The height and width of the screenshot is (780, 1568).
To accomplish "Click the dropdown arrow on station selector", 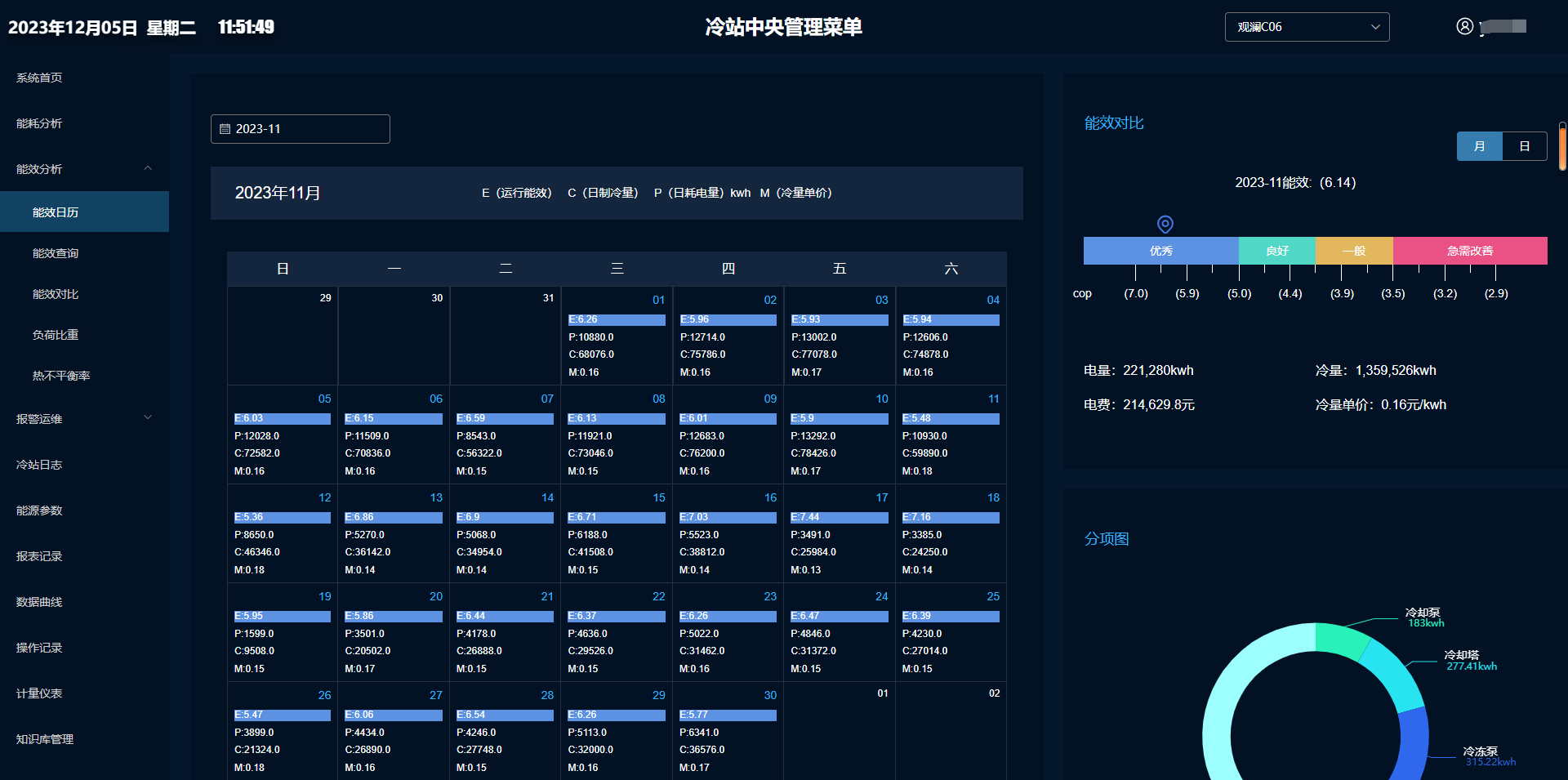I will [x=1375, y=27].
